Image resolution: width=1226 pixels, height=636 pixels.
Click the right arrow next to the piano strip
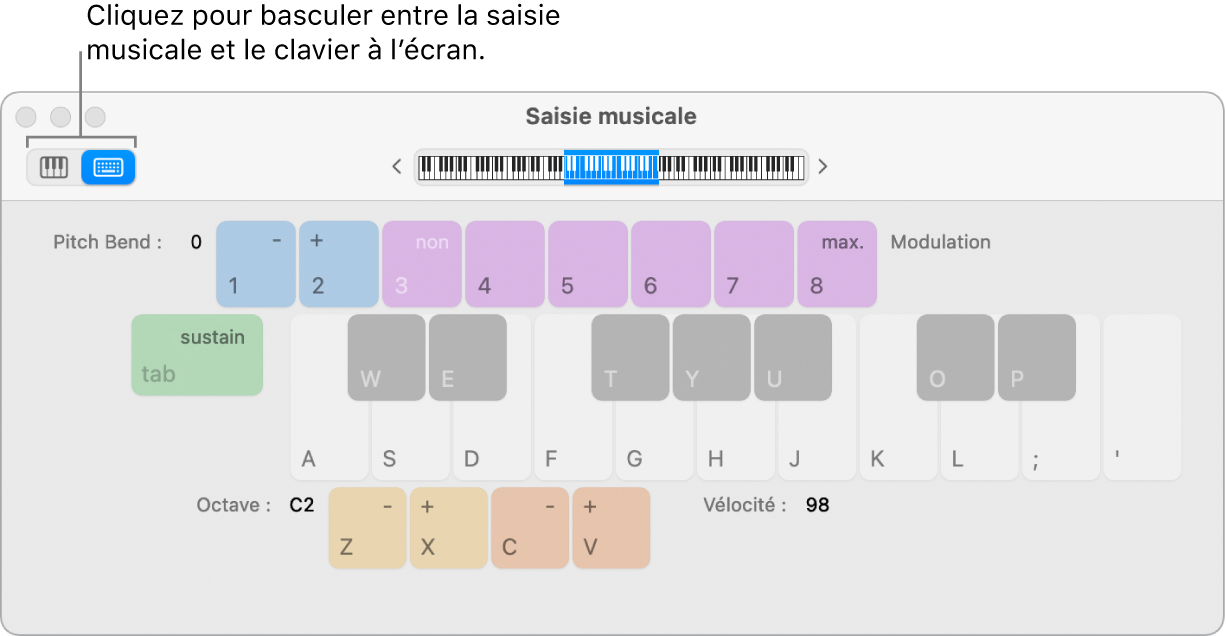click(822, 167)
